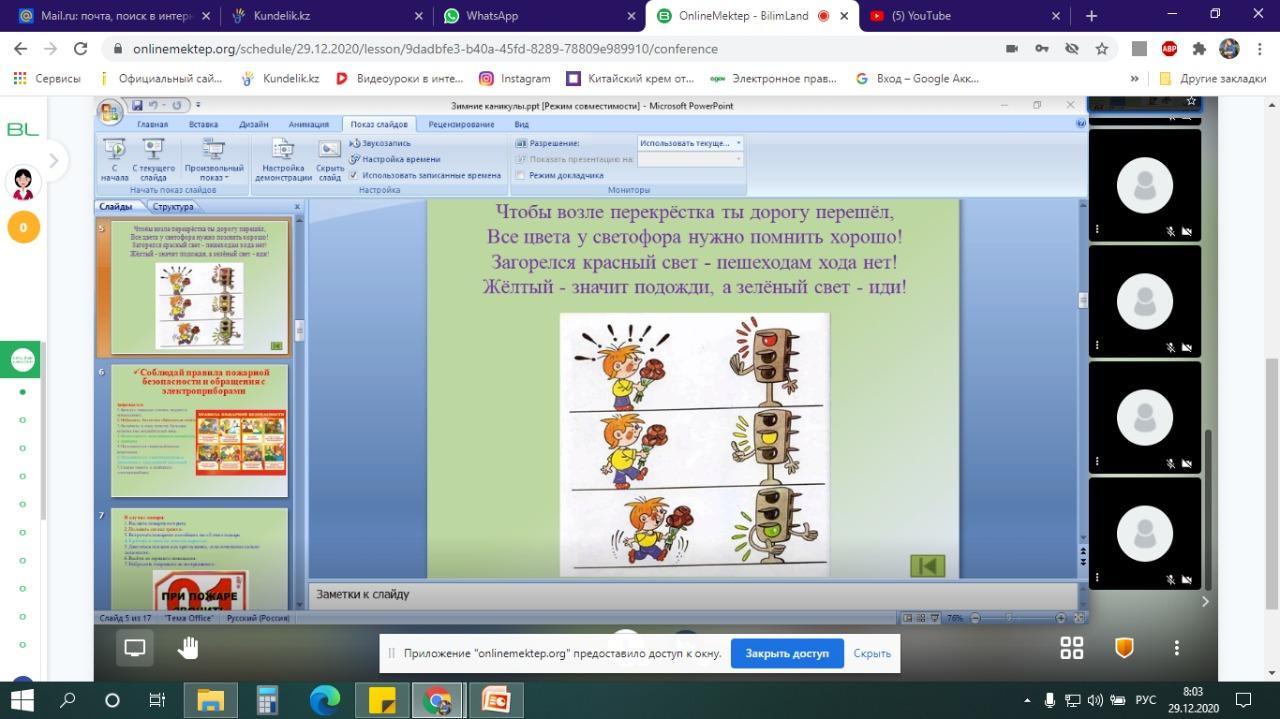Switch to the WhatsApp browser tab
The width and height of the screenshot is (1280, 719).
[x=540, y=16]
